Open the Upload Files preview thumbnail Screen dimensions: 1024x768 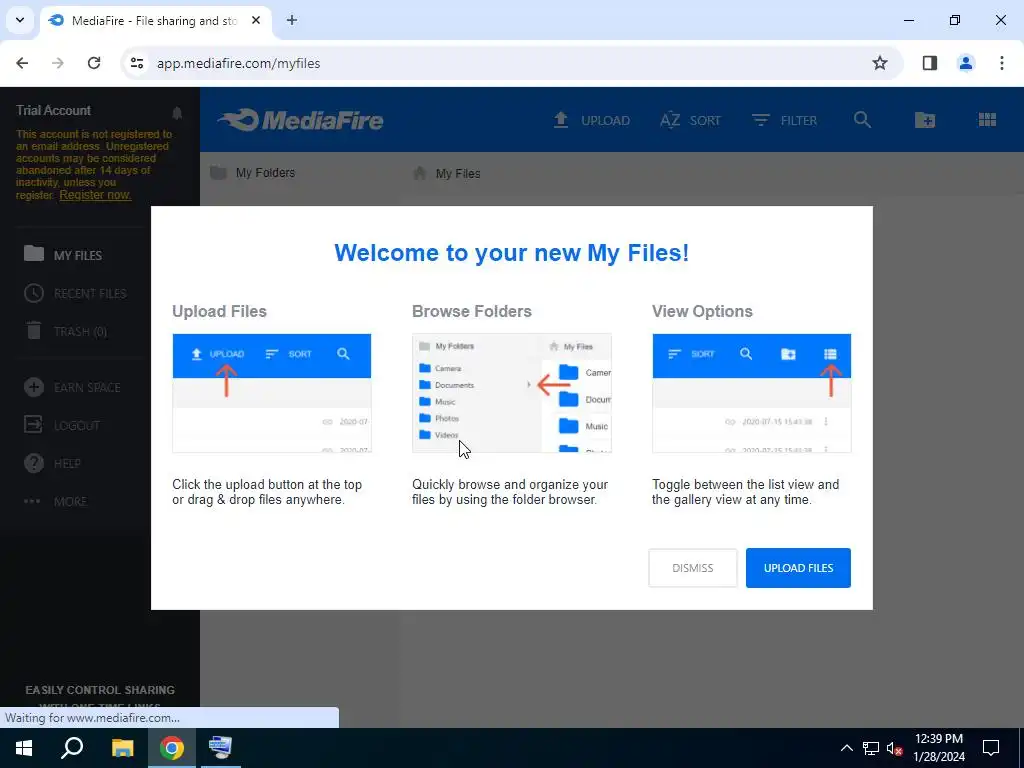click(x=272, y=393)
